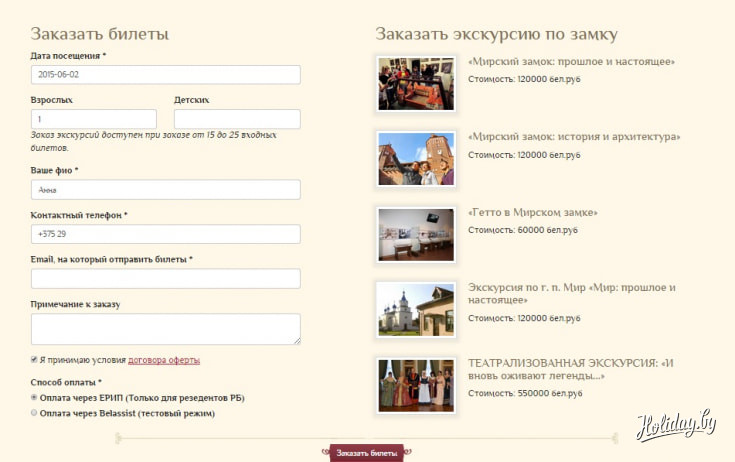Open thumbnail of the theatrical excursion
Screen dimensions: 735x462
pyautogui.click(x=415, y=385)
